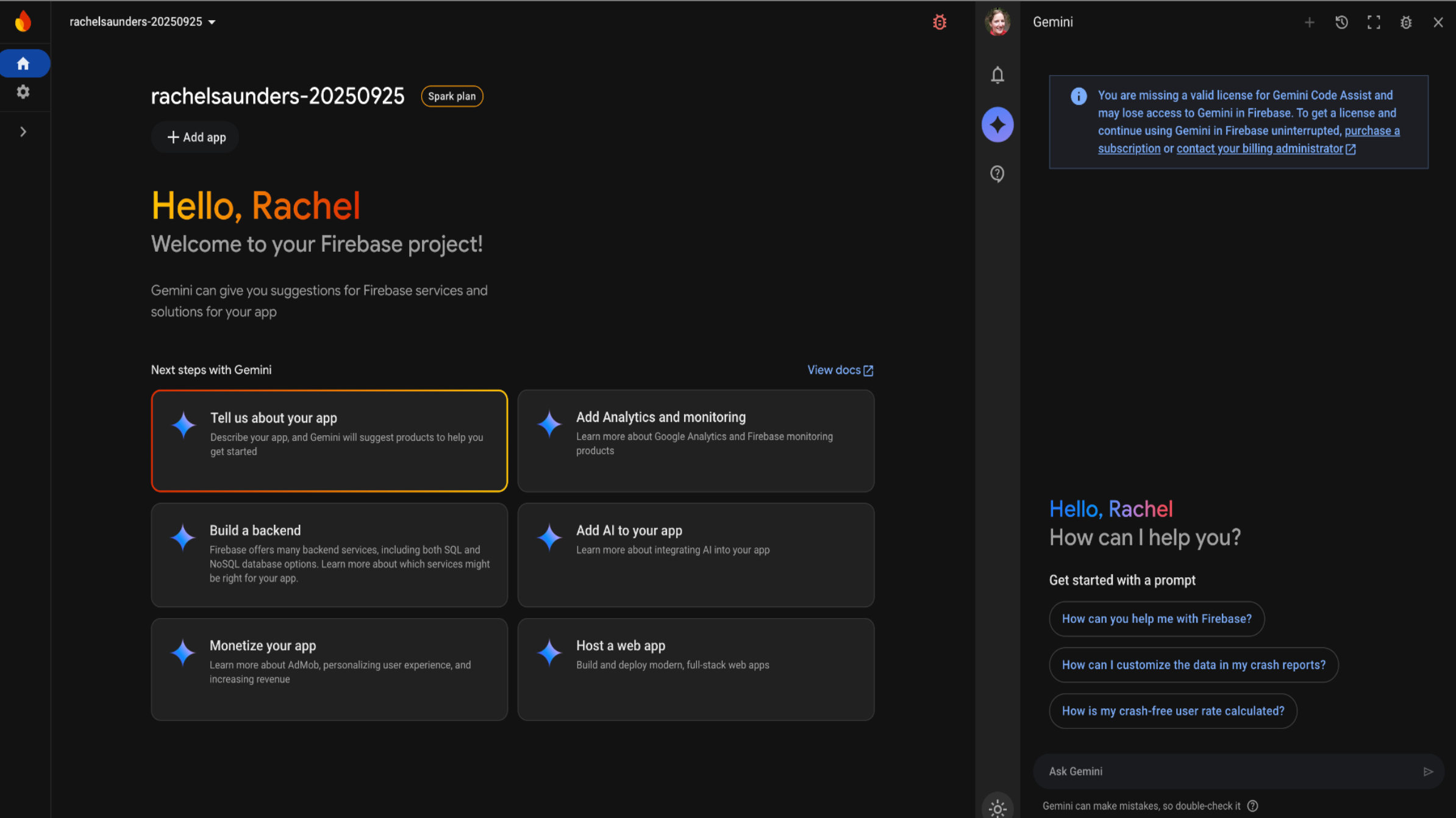Expand Gemini panel to fullscreen
Screen dimensions: 1456x818
(1374, 23)
